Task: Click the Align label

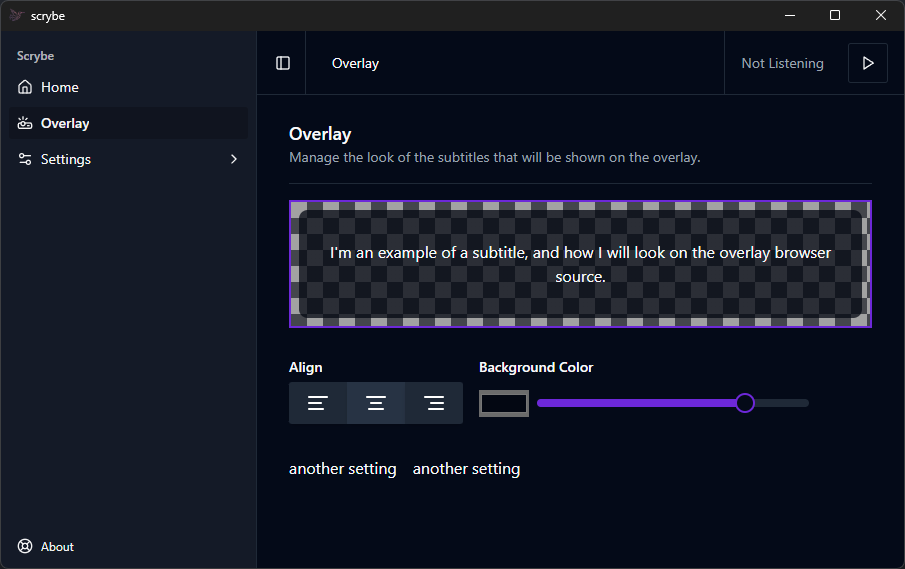Action: pyautogui.click(x=305, y=368)
